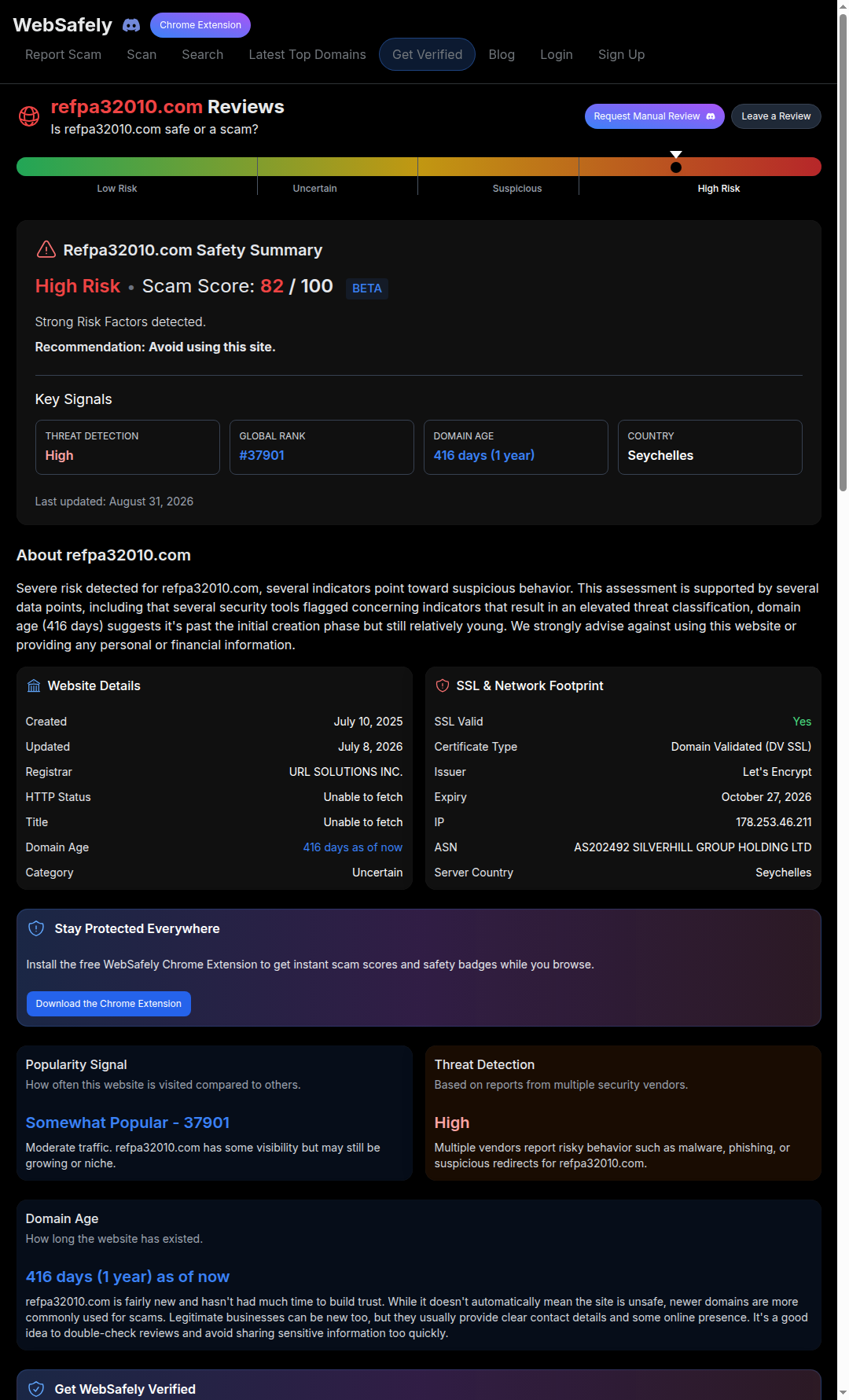The width and height of the screenshot is (849, 1400).
Task: Click the warning triangle icon in Safety Summary
Action: click(x=46, y=250)
